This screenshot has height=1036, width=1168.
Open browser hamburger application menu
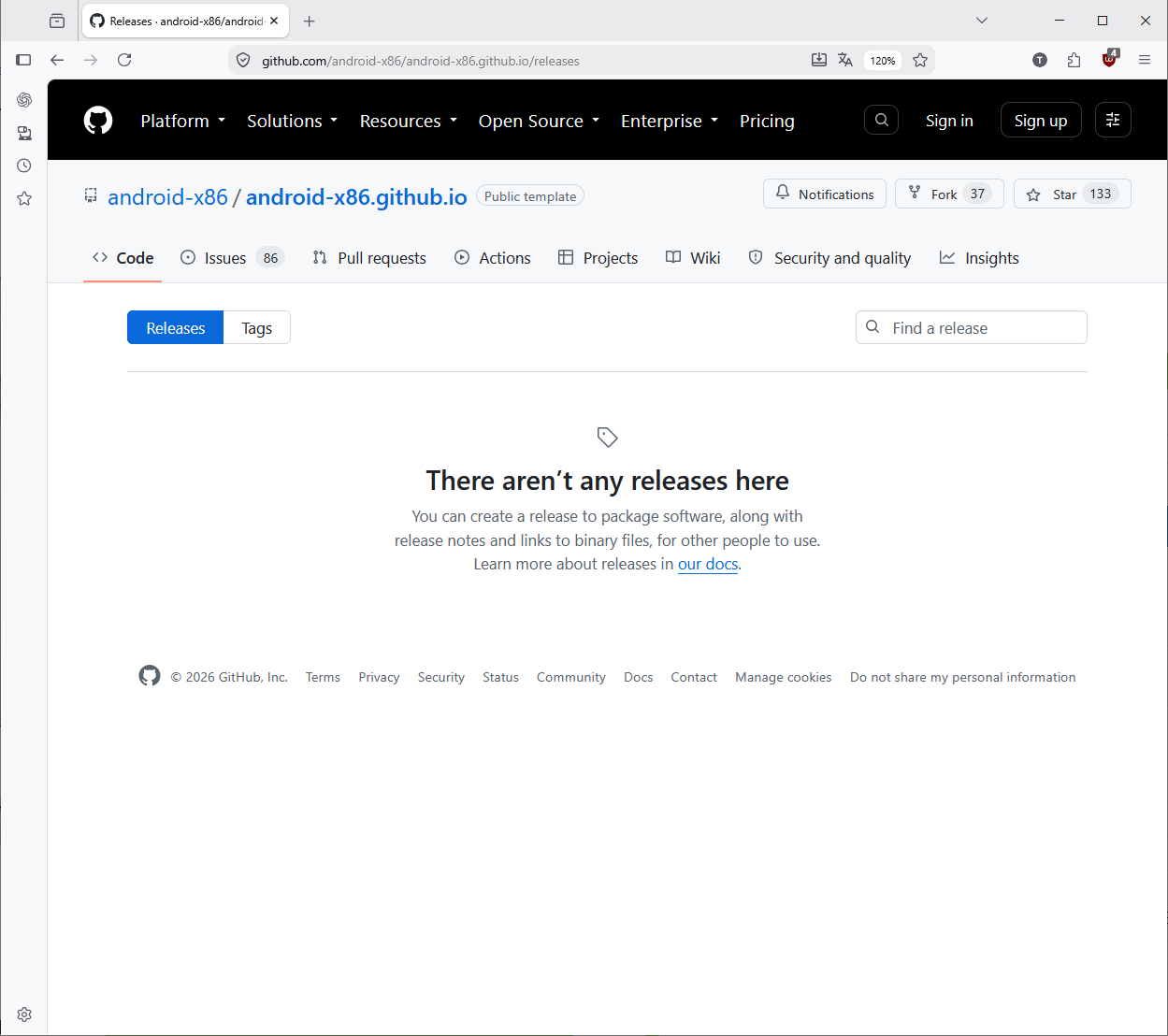(1145, 60)
